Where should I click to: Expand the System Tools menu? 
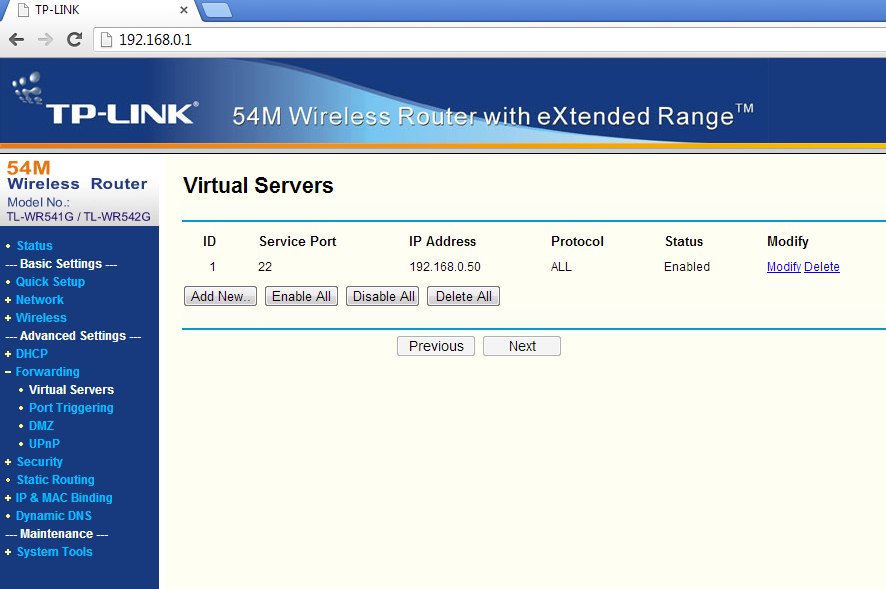coord(54,552)
